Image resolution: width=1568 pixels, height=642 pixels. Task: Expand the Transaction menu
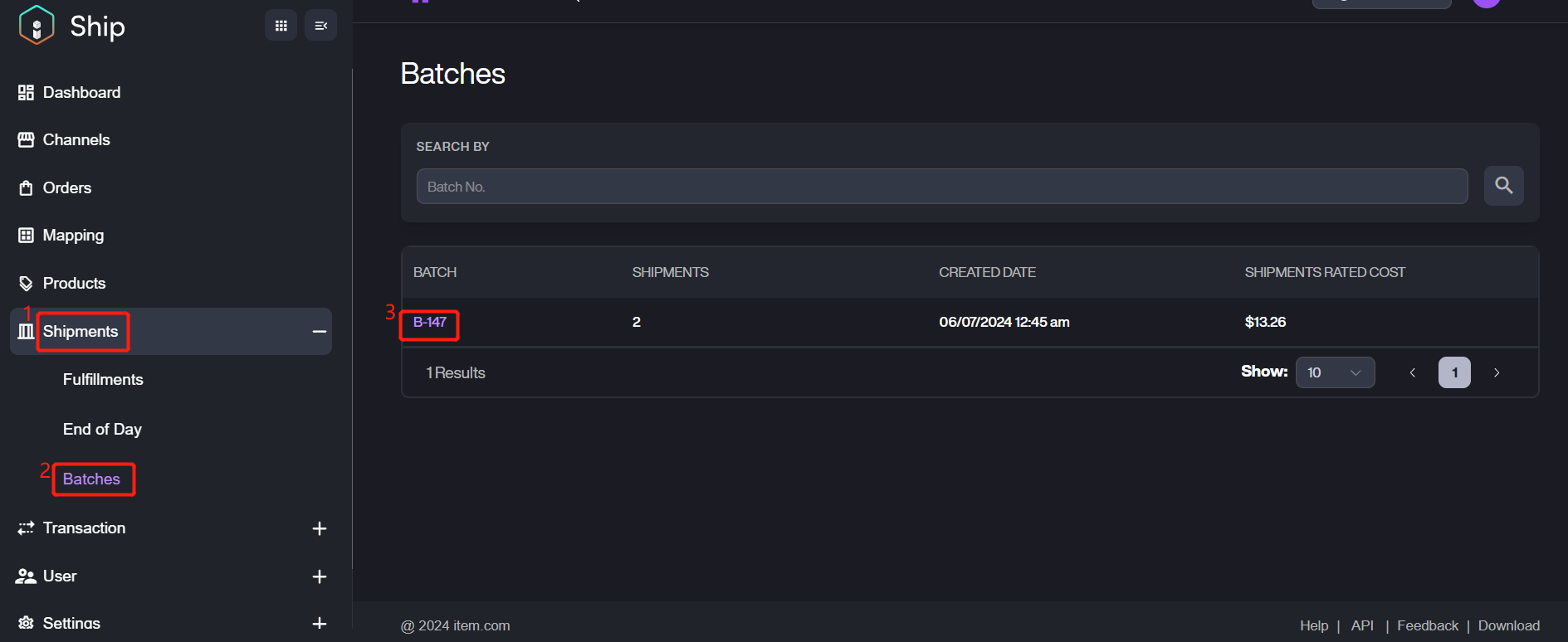pyautogui.click(x=319, y=528)
